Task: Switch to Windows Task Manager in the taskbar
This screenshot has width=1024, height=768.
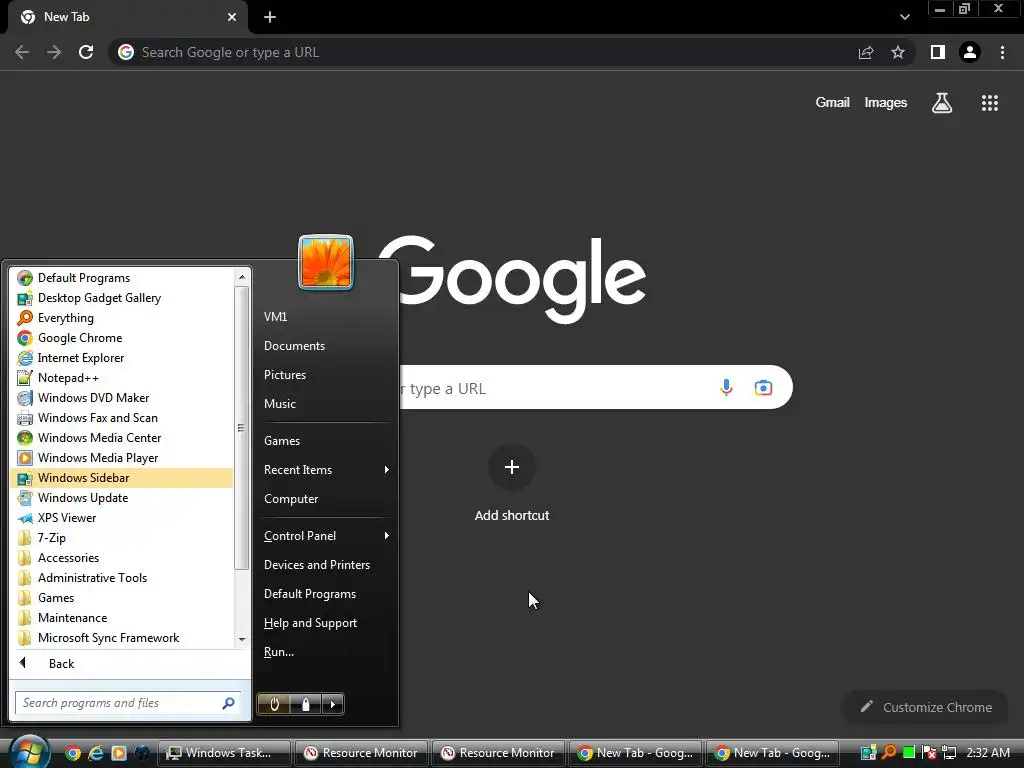Action: point(225,753)
